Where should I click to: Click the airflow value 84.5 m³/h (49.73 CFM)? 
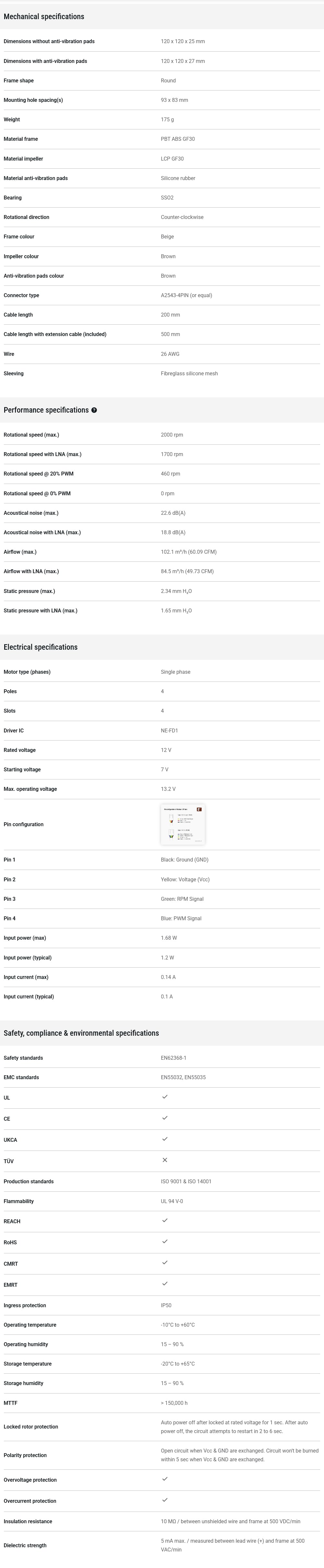tap(187, 572)
